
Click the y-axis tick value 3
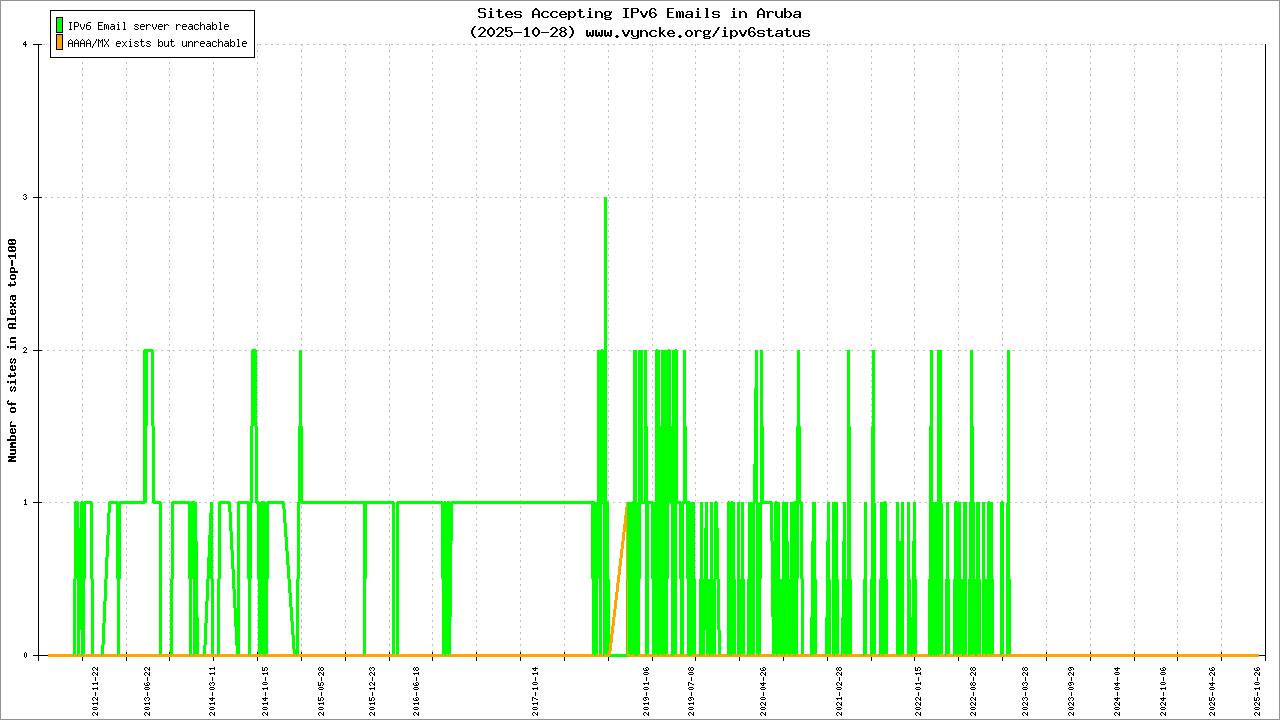38,198
